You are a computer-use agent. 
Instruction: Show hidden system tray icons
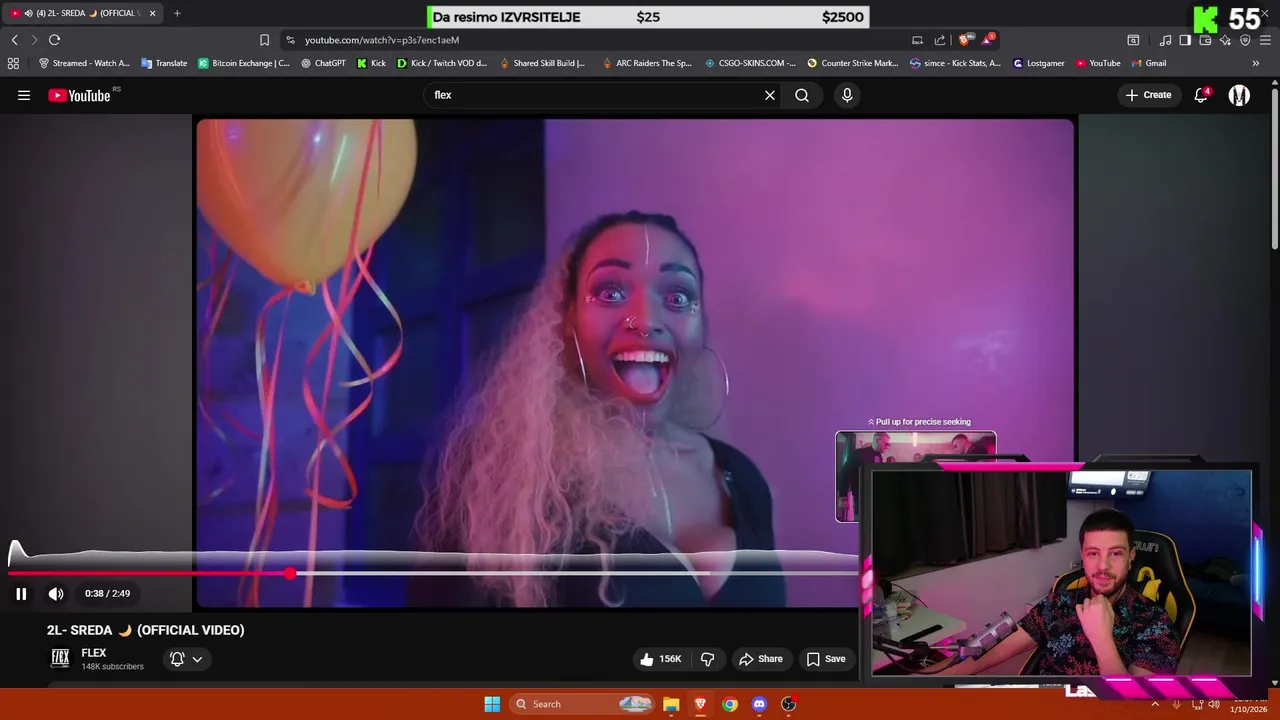pyautogui.click(x=1155, y=704)
